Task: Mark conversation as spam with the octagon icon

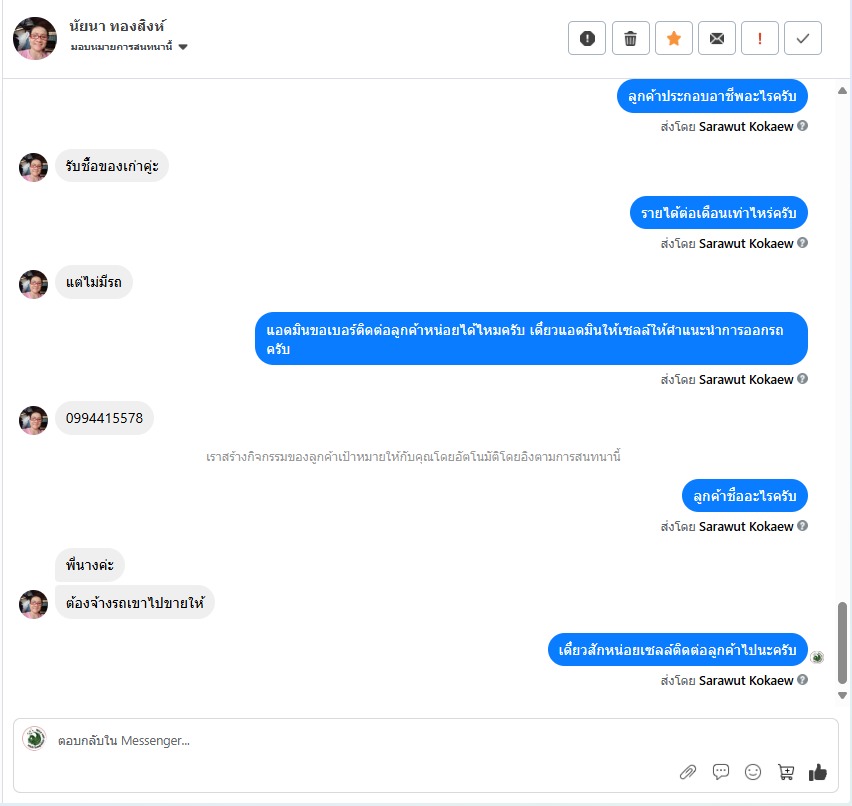Action: 587,38
